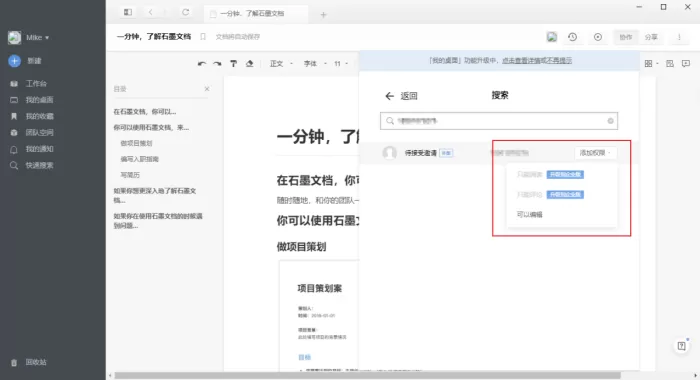Viewport: 700px width, 380px height.
Task: Open the version history clock icon
Action: click(572, 37)
